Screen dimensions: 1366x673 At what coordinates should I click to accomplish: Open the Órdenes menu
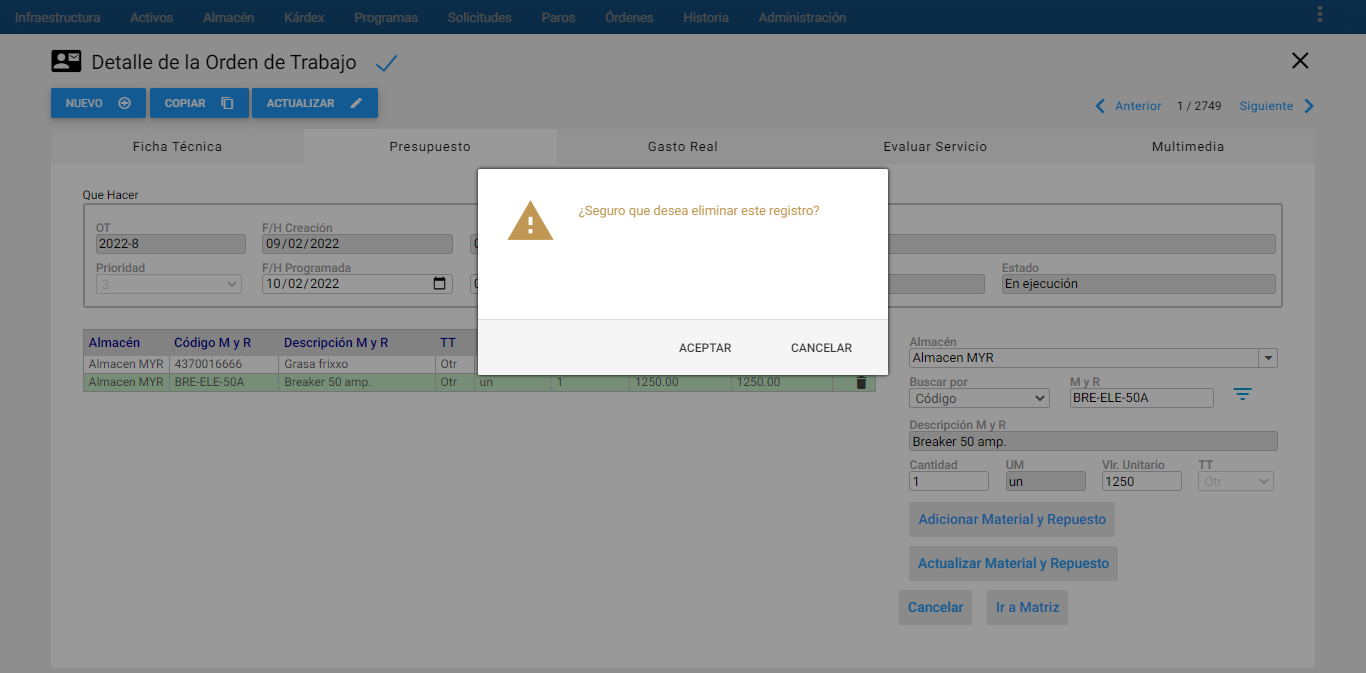pos(629,17)
